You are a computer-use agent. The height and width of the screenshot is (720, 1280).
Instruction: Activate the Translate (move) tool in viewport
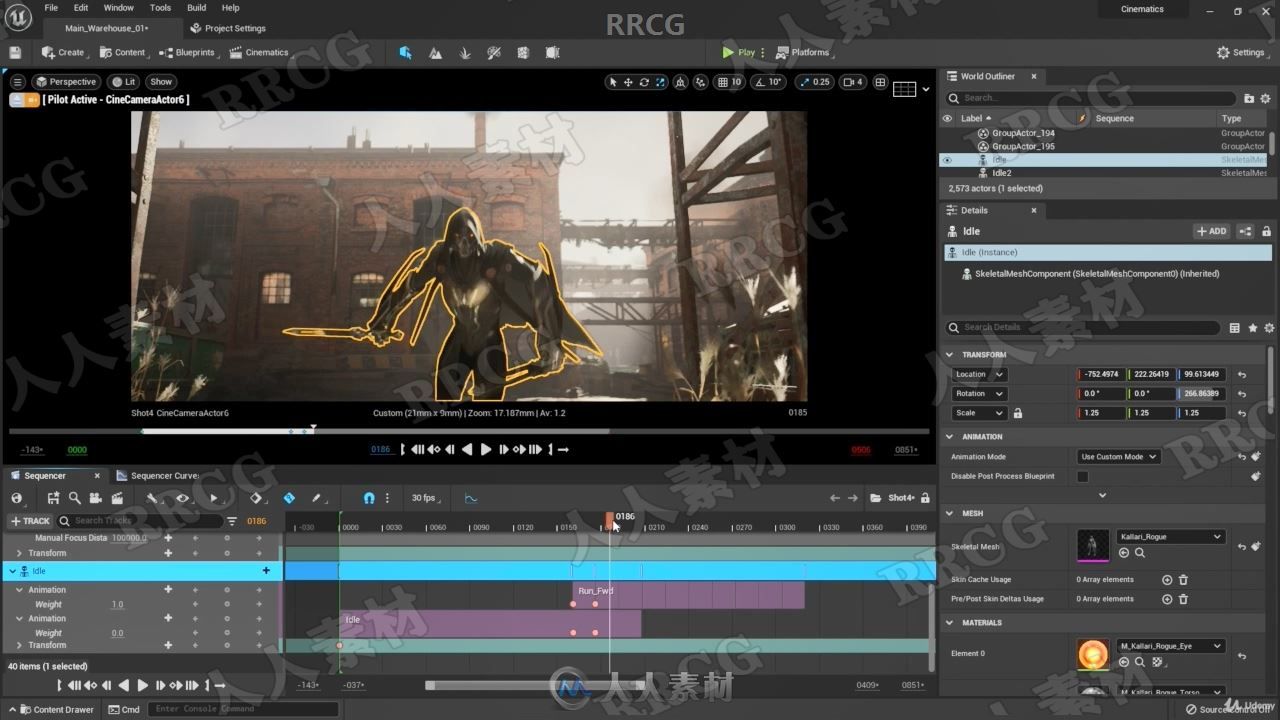click(x=628, y=82)
